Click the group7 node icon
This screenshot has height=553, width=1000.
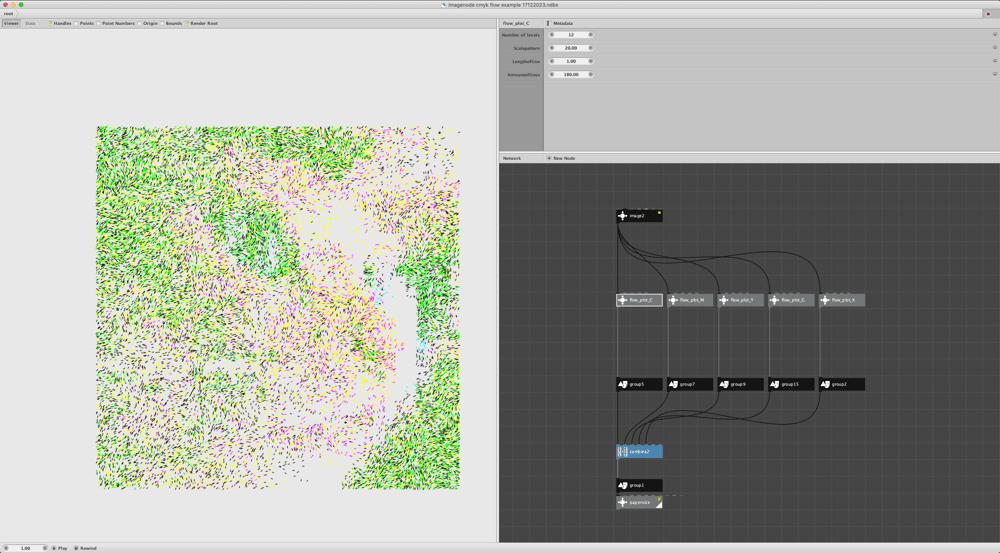pyautogui.click(x=673, y=384)
